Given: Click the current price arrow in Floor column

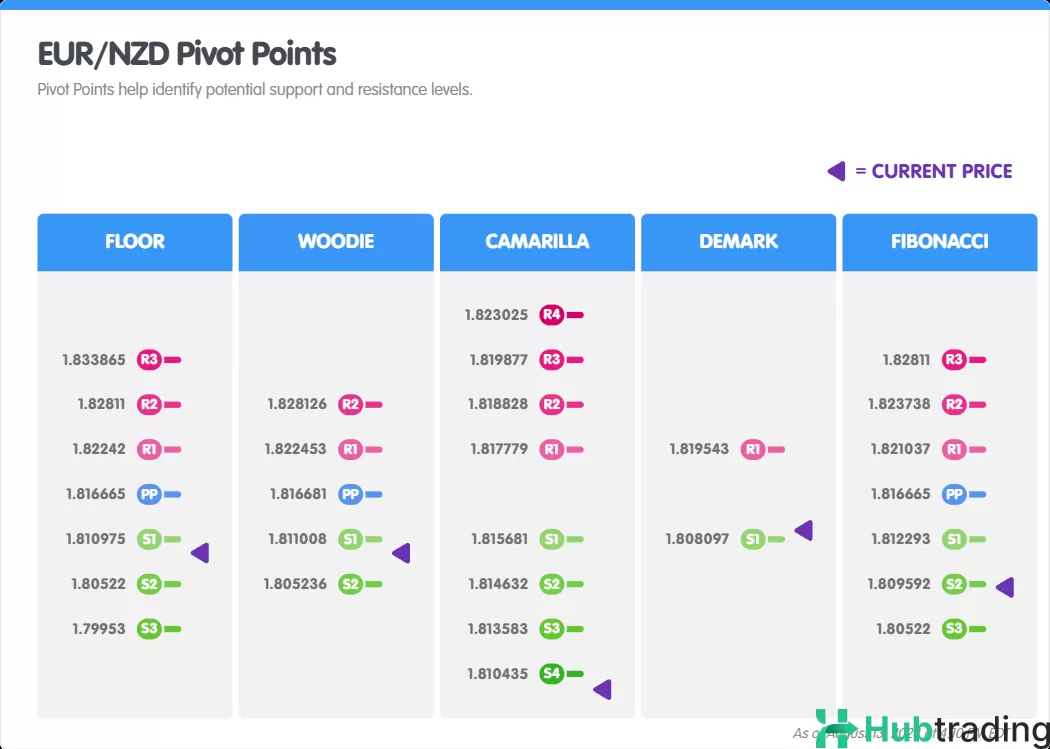Looking at the screenshot, I should tap(200, 552).
